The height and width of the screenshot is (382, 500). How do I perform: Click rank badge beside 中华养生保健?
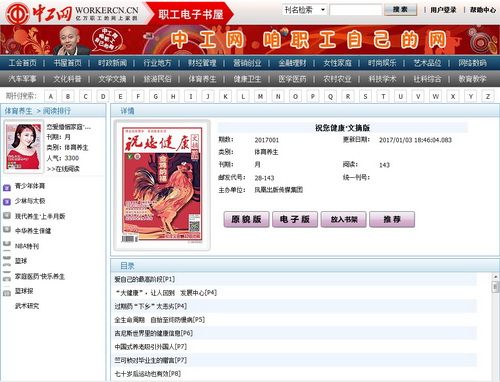pos(7,229)
